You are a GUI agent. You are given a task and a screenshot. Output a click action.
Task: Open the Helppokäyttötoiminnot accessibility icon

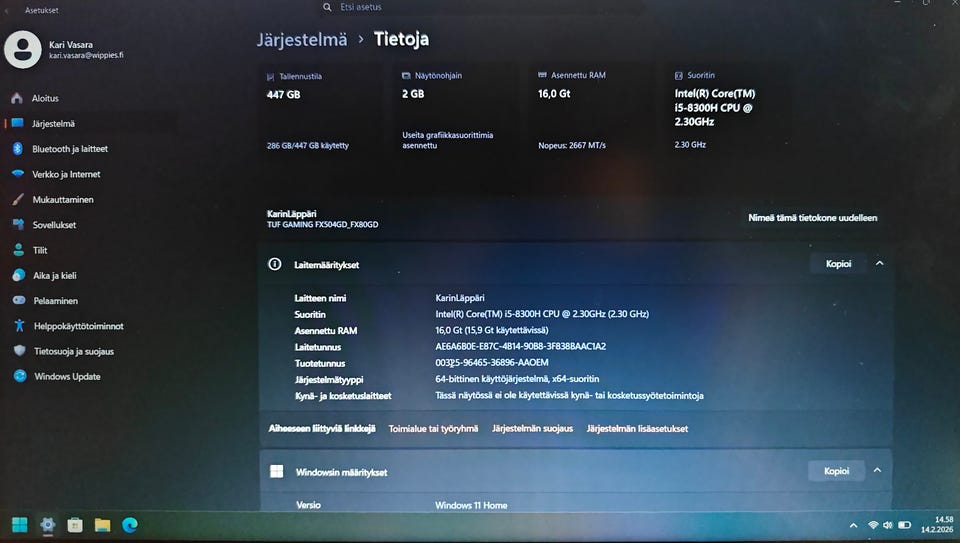[20, 326]
